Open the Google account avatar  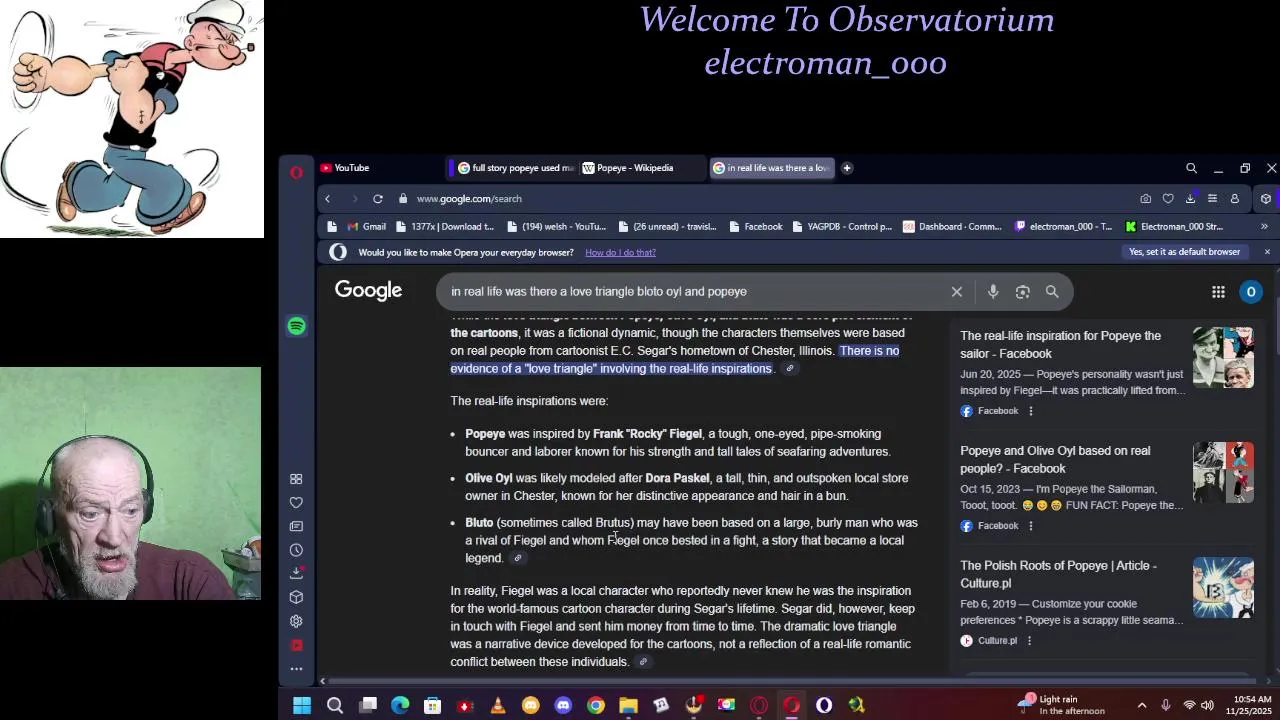coord(1251,292)
